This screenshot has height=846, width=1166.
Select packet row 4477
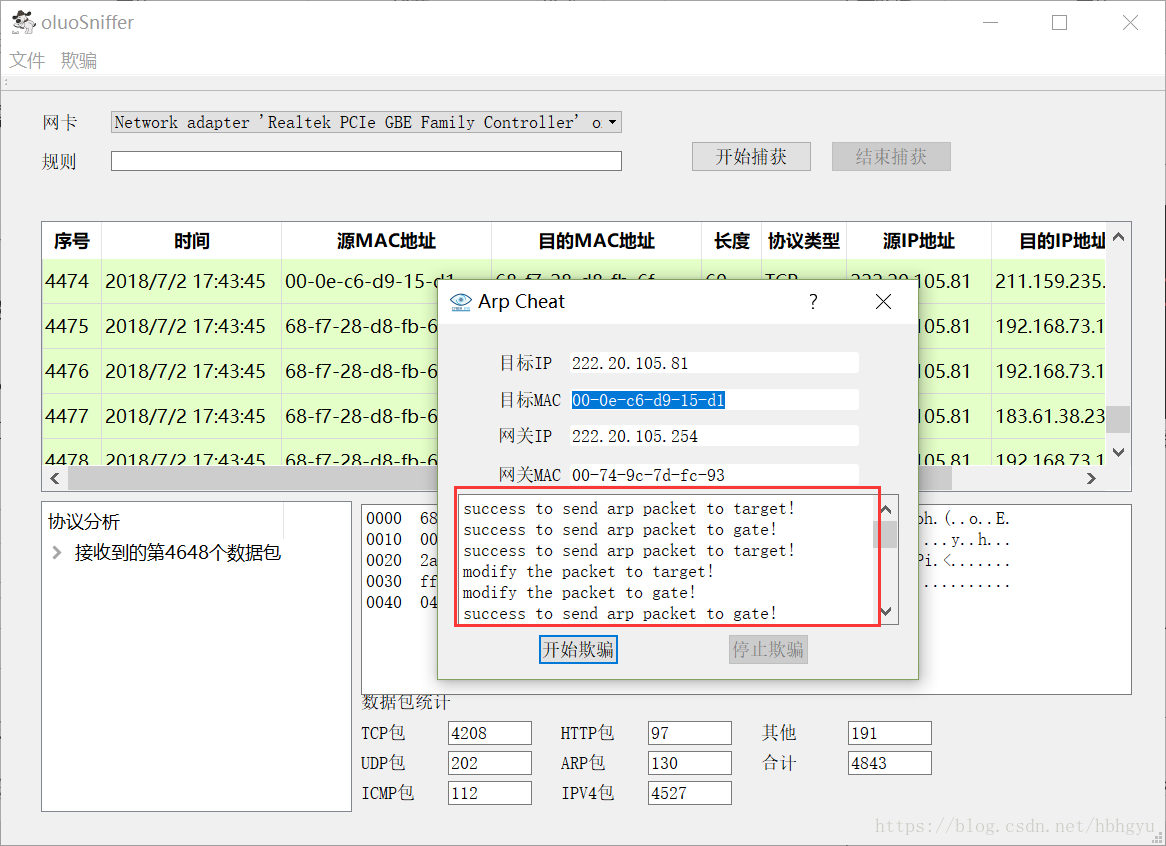click(x=239, y=416)
